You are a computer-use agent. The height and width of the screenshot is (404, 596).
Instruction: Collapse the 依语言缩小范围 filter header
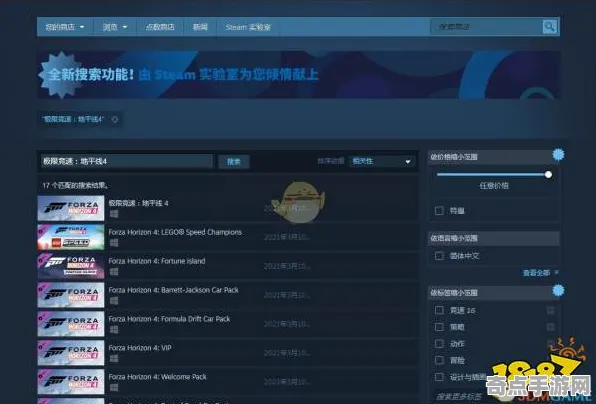tap(494, 238)
